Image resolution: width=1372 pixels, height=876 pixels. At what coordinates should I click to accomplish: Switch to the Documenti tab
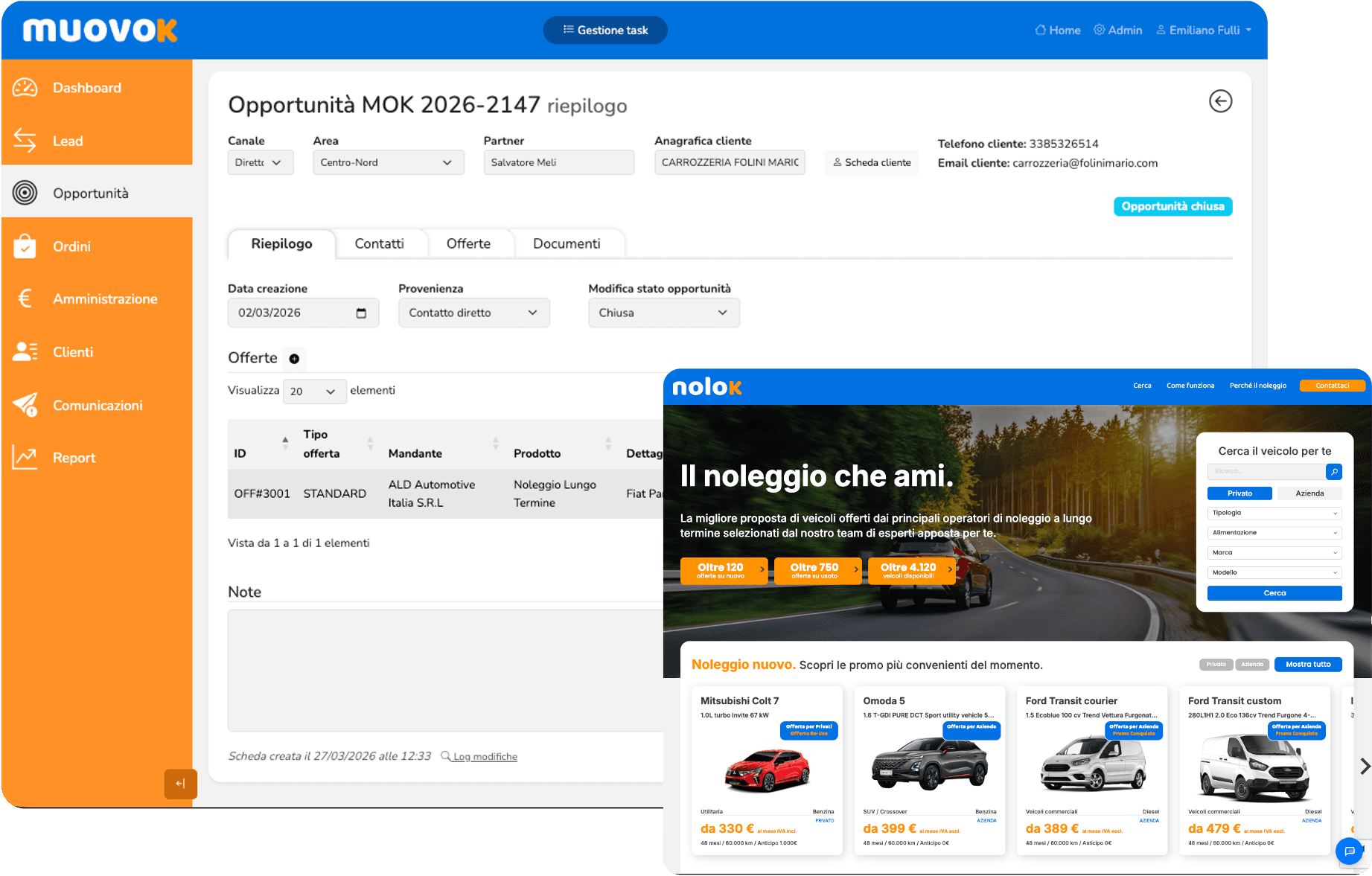(566, 243)
